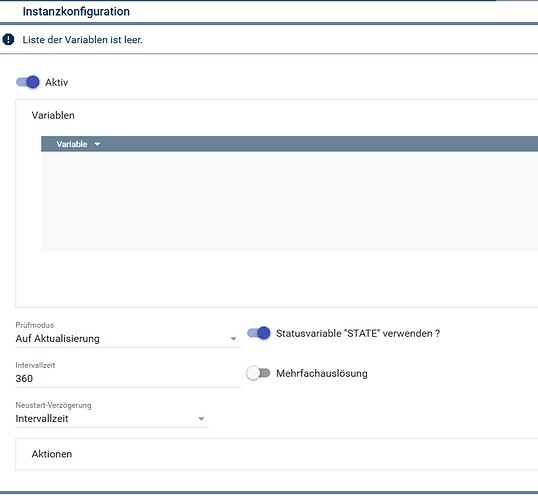538x500 pixels.
Task: Click the Aktiv label text
Action: [x=57, y=82]
